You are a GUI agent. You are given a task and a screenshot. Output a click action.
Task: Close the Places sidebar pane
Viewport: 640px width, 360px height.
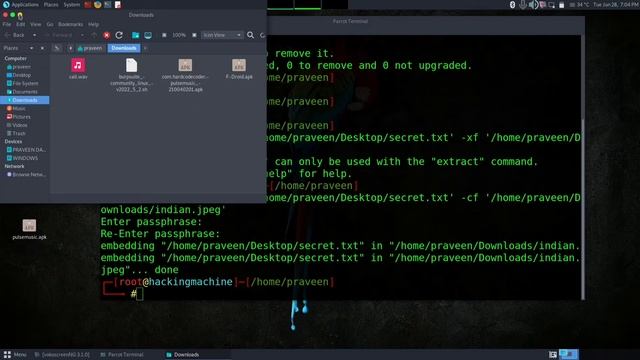42,48
